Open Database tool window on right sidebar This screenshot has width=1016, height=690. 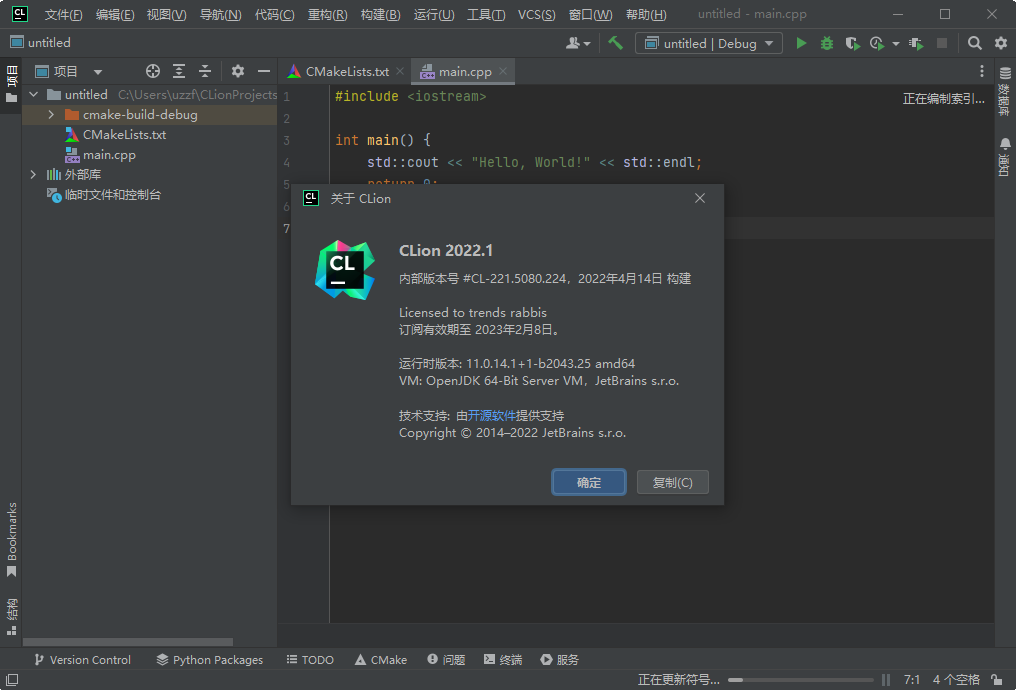coord(1005,91)
